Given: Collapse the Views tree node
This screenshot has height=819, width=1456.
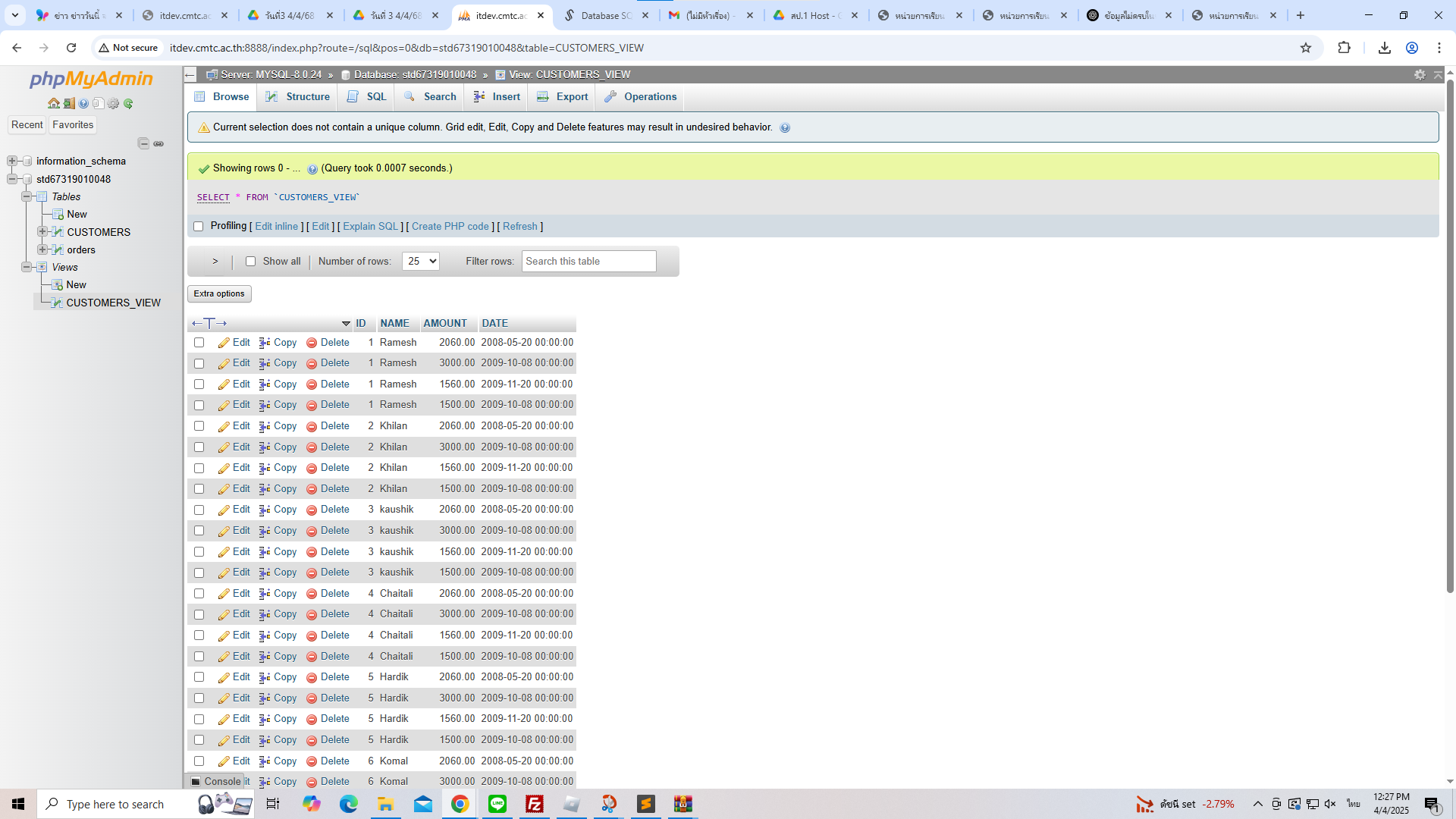Looking at the screenshot, I should click(x=27, y=267).
